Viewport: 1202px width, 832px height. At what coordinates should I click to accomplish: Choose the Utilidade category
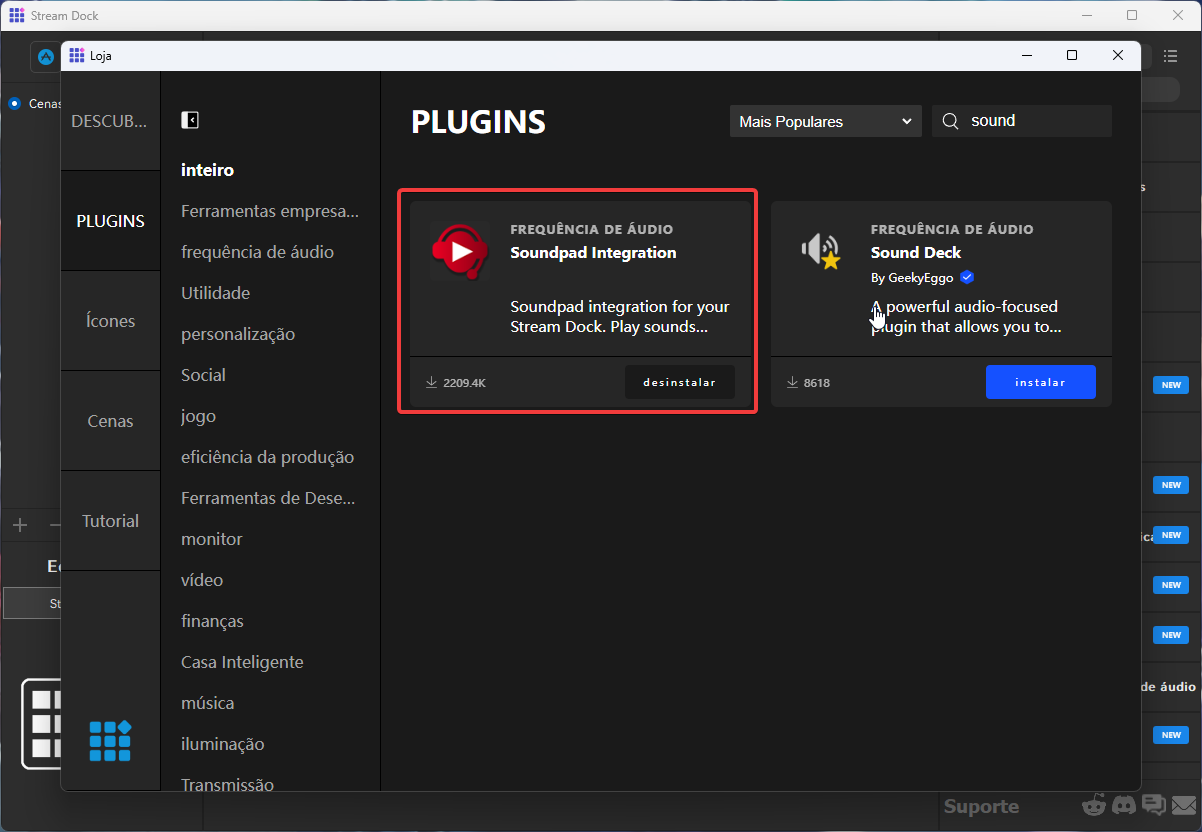[215, 293]
